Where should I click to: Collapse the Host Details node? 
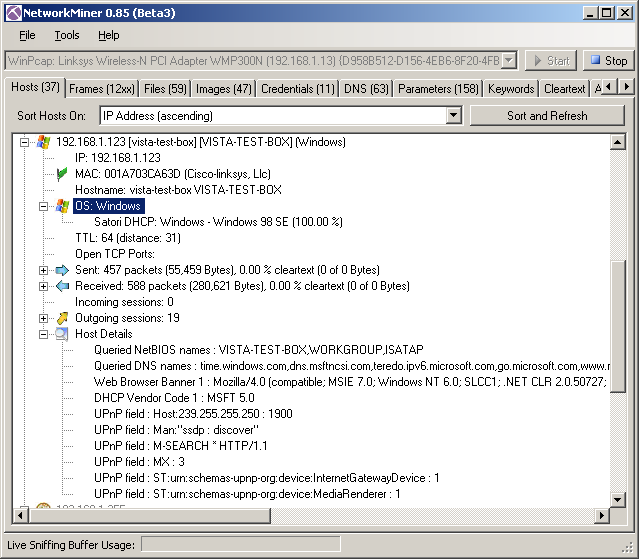click(x=43, y=334)
